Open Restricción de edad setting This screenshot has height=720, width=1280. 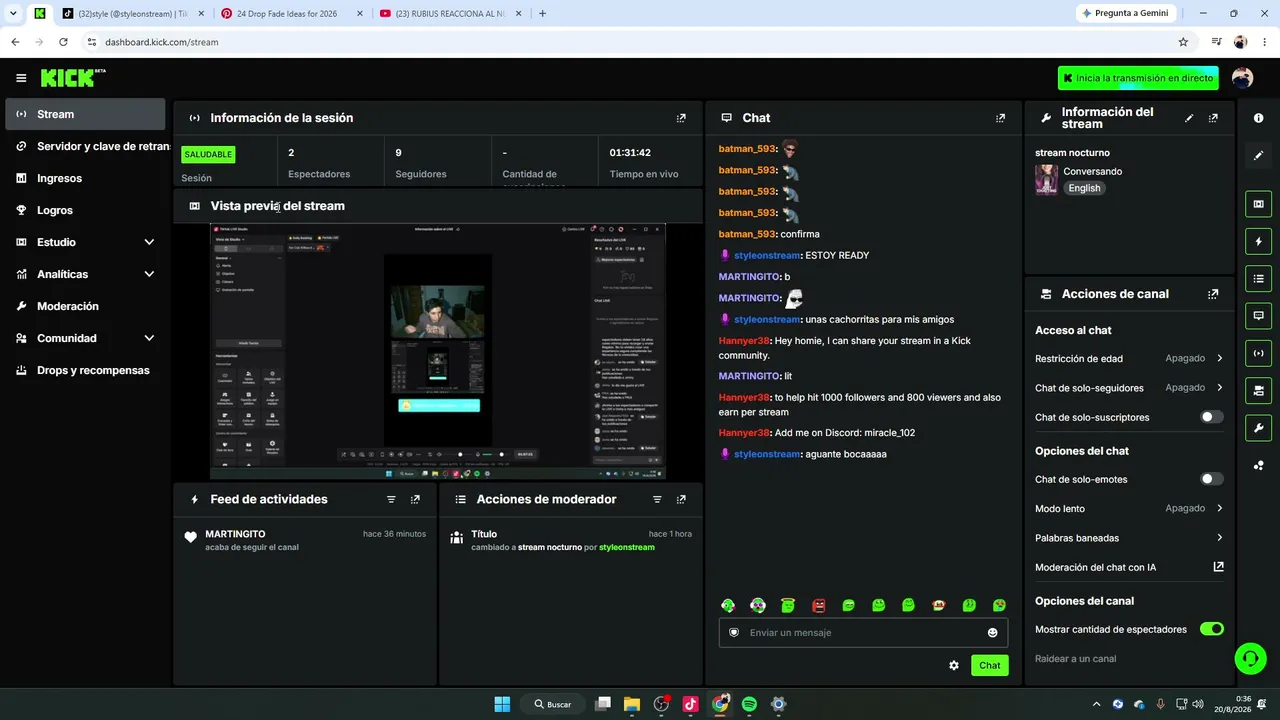tap(1129, 358)
